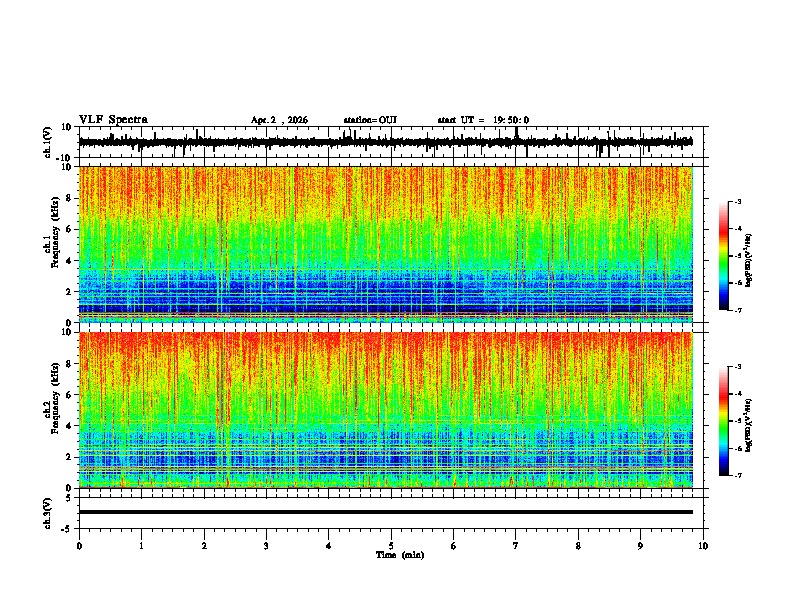Click tick label "3" on Time (min) axis
792x612 pixels.
pyautogui.click(x=266, y=546)
